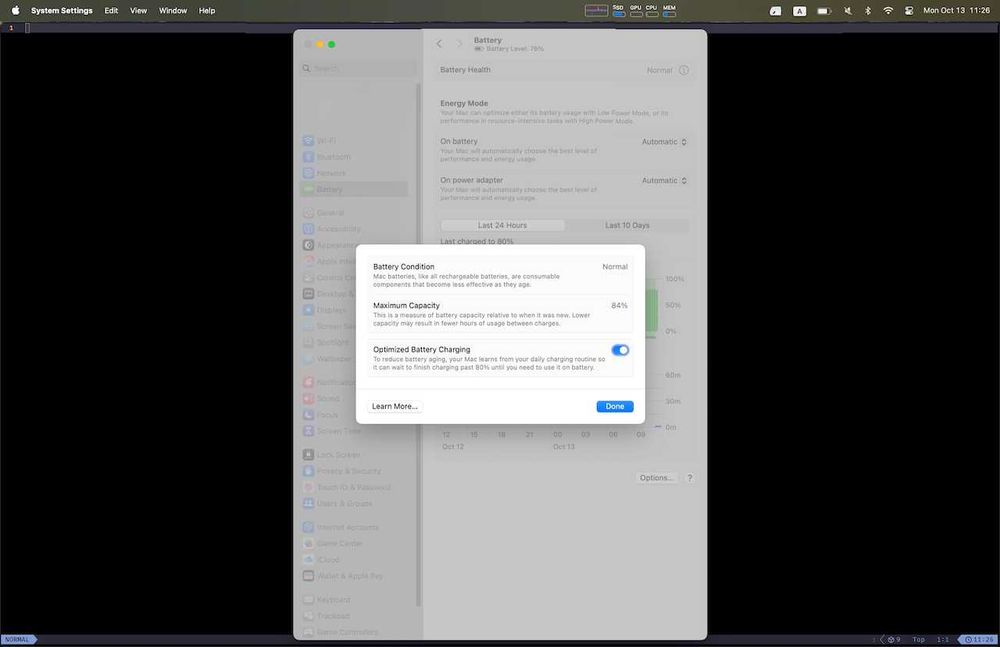Select Privacy & Security in the sidebar

point(353,471)
